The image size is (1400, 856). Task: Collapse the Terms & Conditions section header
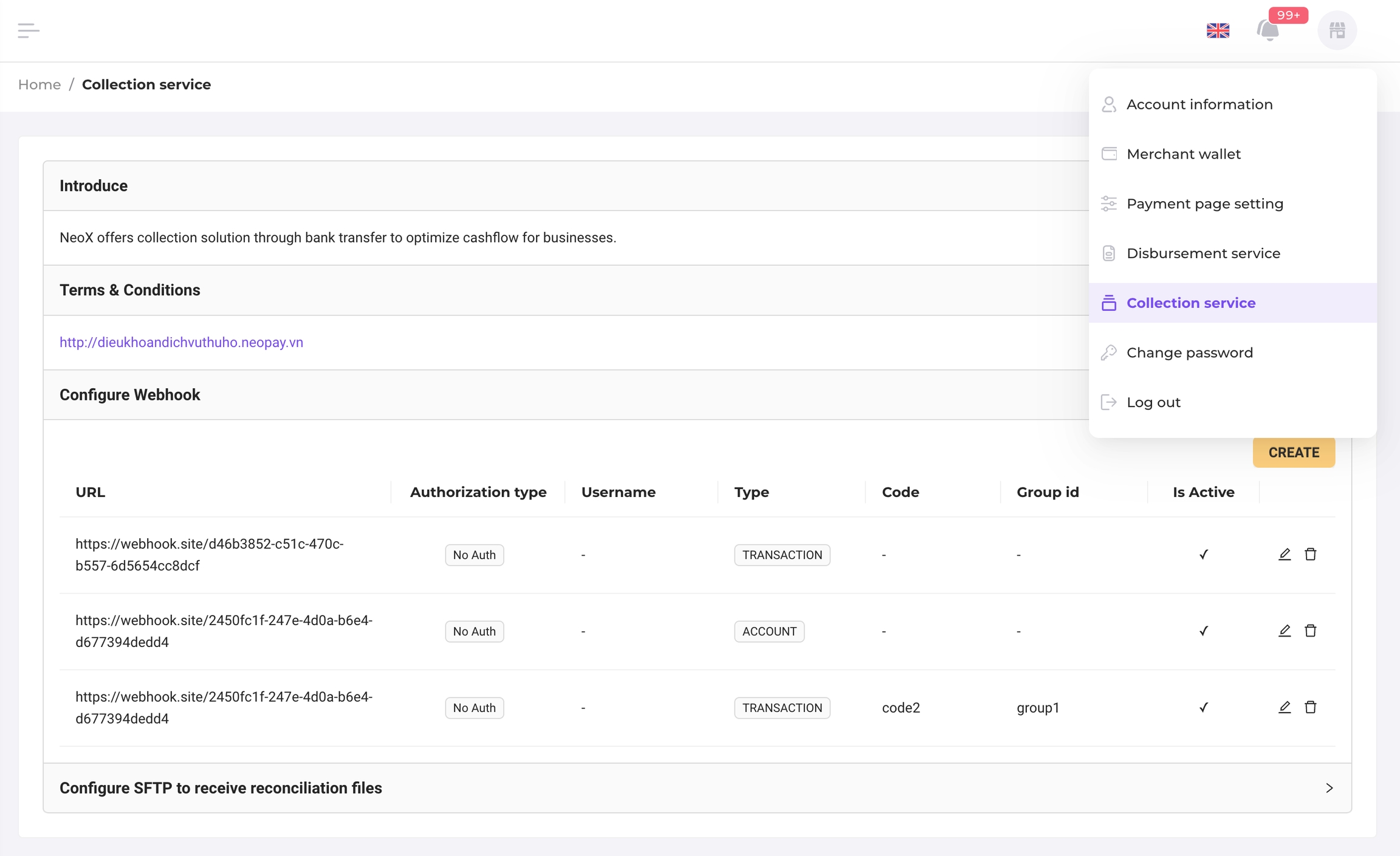click(x=130, y=290)
